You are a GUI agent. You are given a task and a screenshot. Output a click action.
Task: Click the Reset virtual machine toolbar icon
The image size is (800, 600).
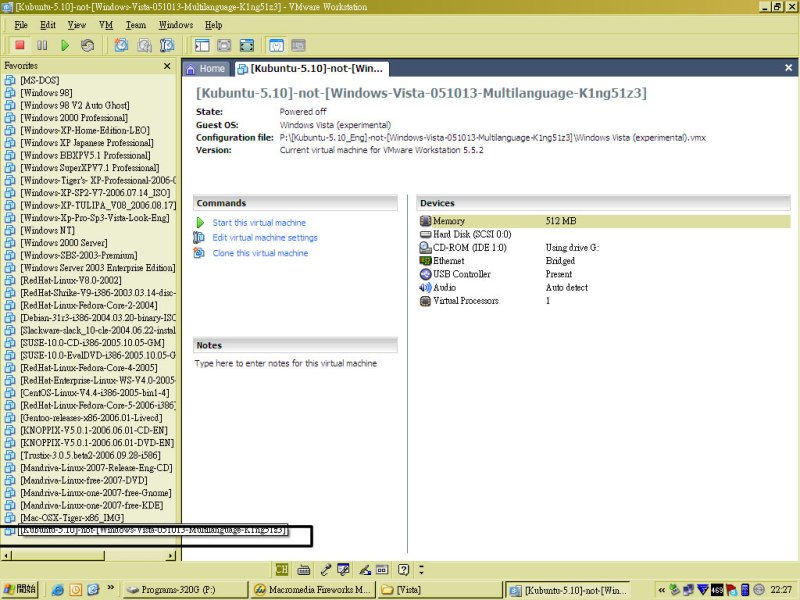(87, 45)
